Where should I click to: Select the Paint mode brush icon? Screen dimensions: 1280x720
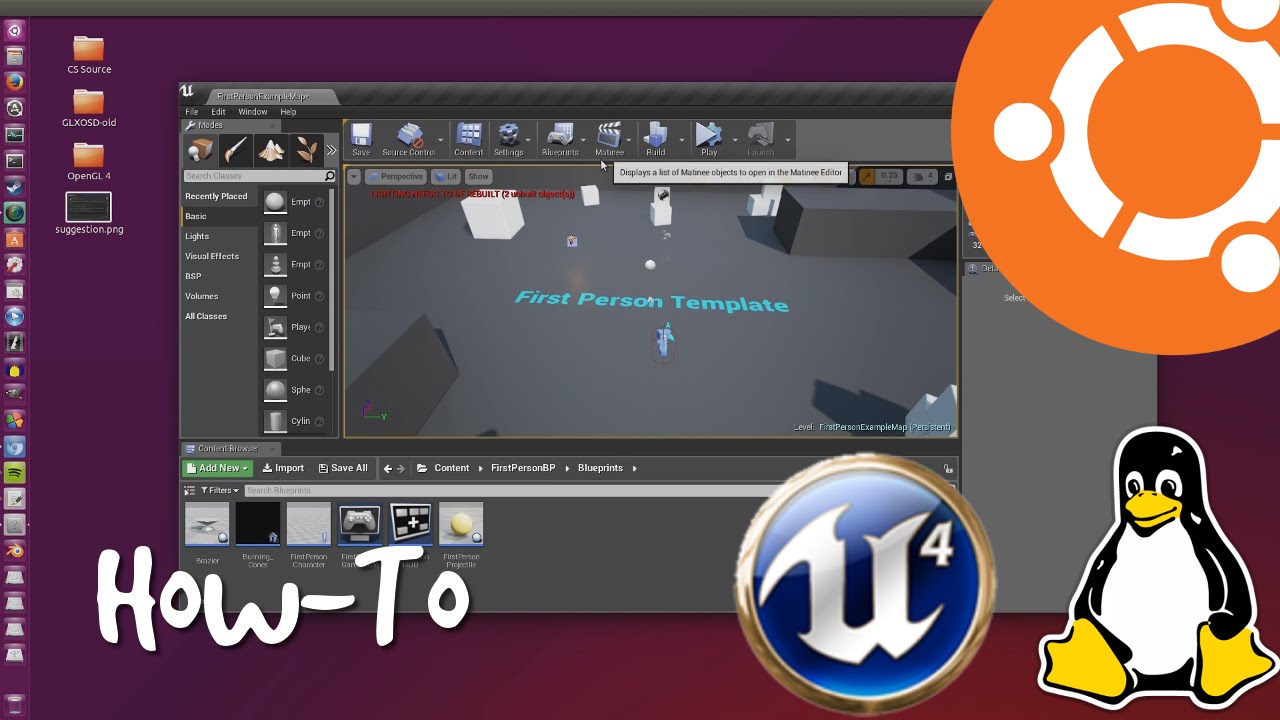[x=236, y=150]
